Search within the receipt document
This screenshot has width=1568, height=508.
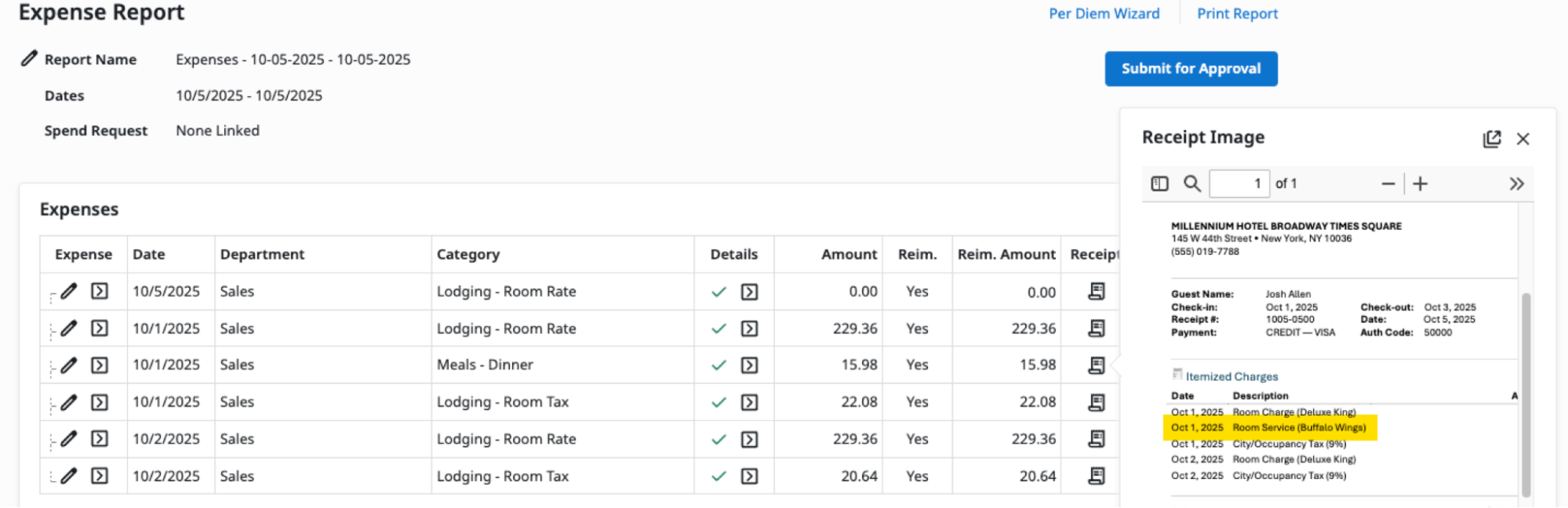(x=1191, y=183)
